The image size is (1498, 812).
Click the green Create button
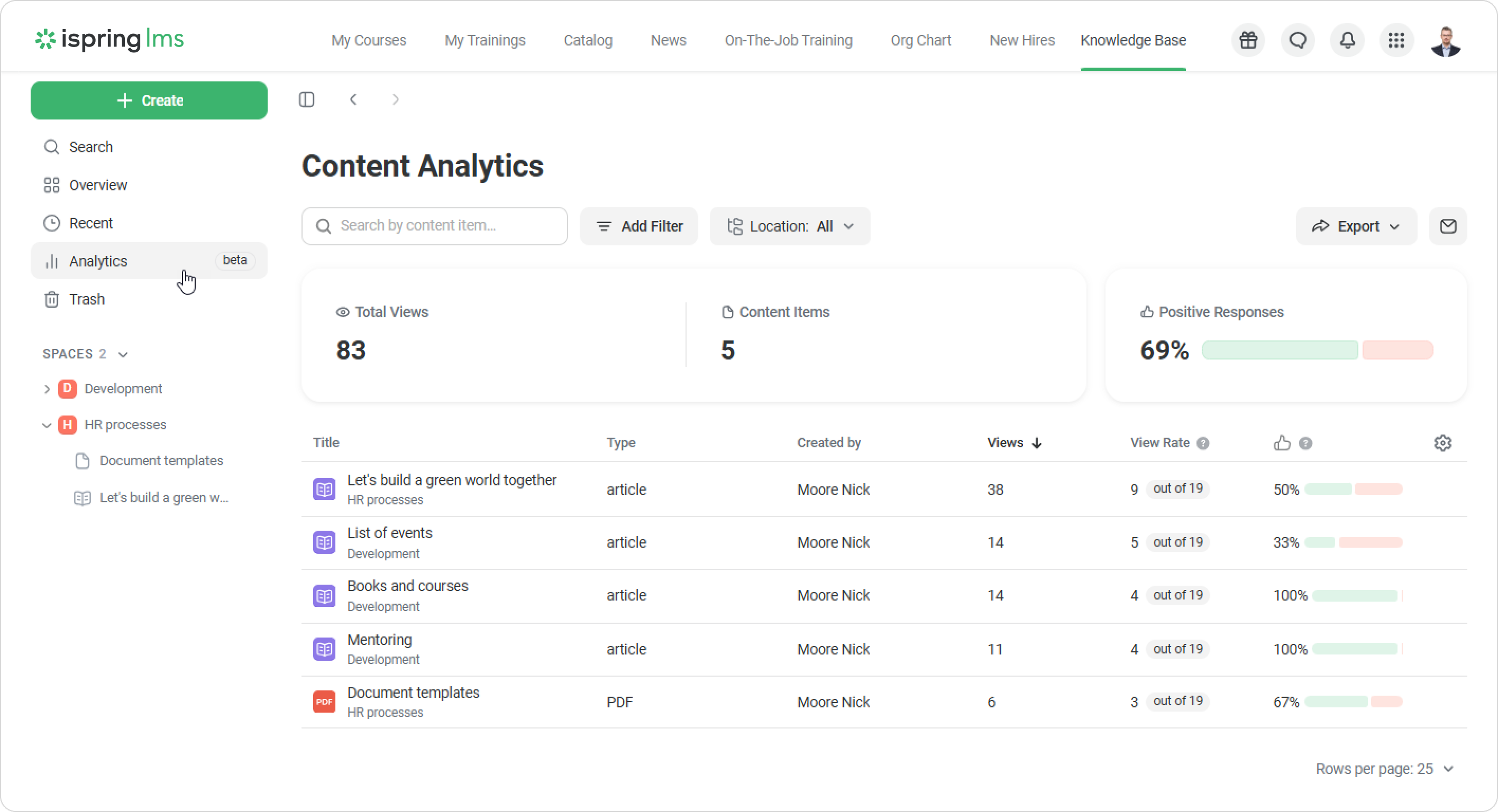[x=149, y=100]
